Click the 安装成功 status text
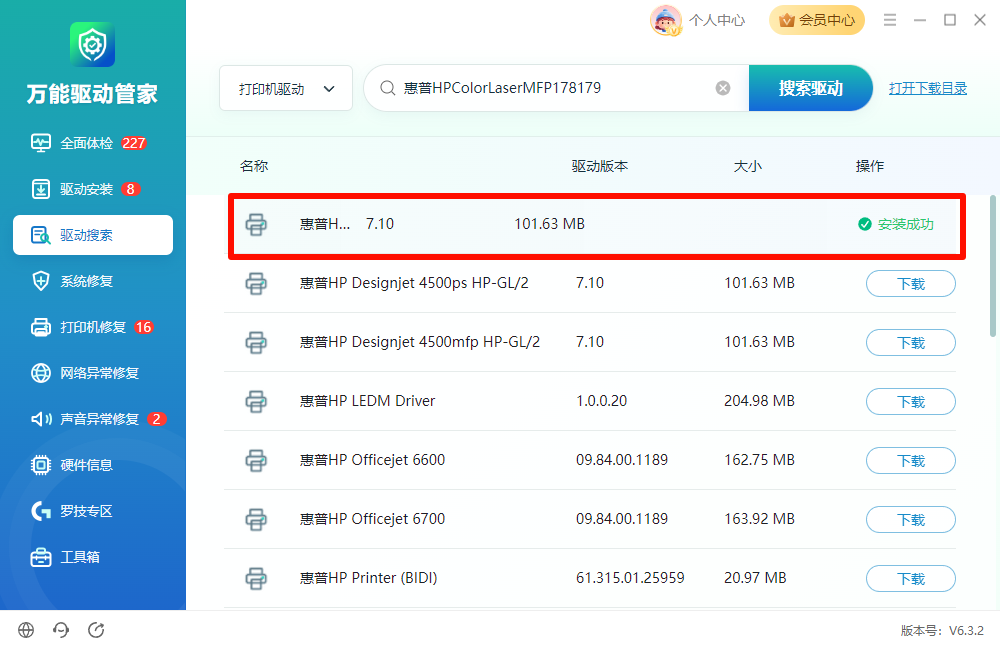 point(906,224)
